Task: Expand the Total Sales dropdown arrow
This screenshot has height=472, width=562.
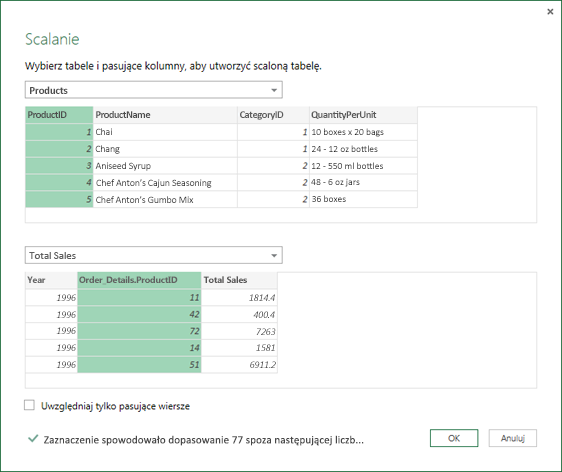Action: click(x=274, y=256)
